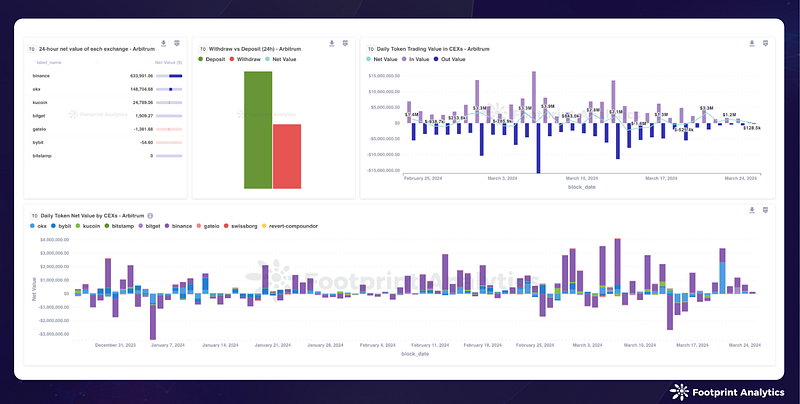Download the Daily Token Trading Value chart
Image resolution: width=800 pixels, height=404 pixels.
(x=752, y=43)
